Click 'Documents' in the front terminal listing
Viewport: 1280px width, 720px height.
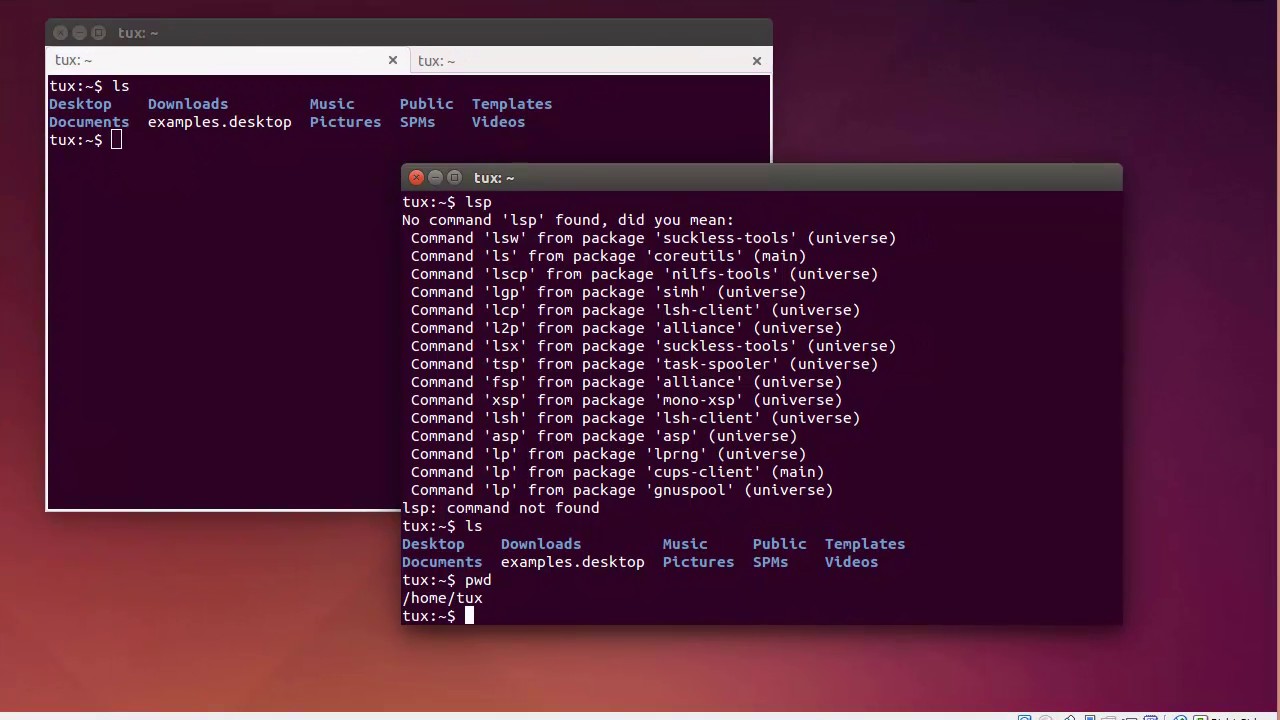[x=442, y=562]
